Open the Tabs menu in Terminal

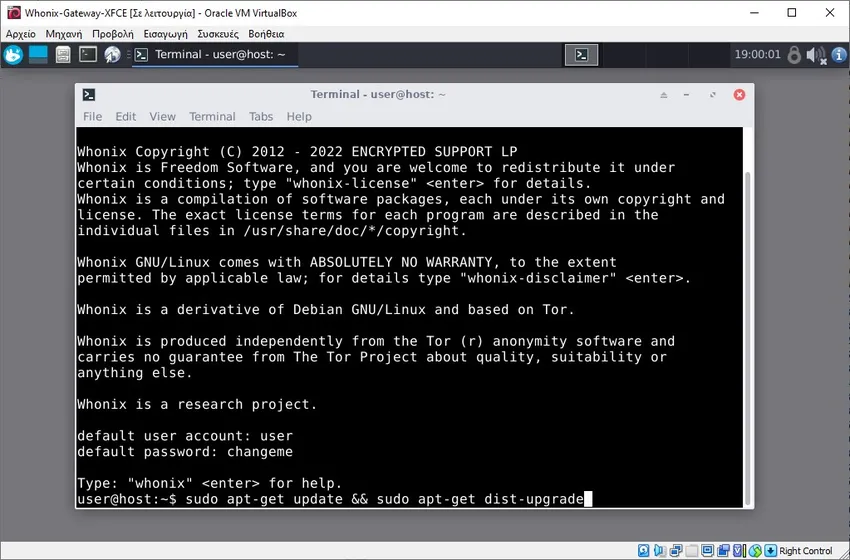pos(261,117)
